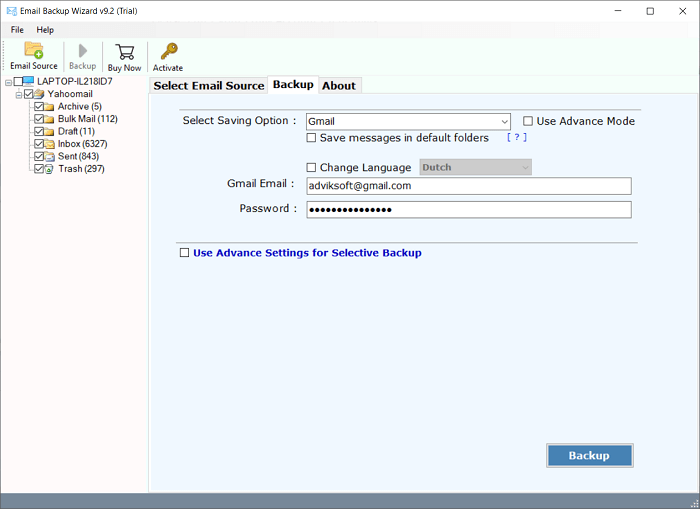
Task: Uncheck the Draft (11) checkbox
Action: click(39, 131)
